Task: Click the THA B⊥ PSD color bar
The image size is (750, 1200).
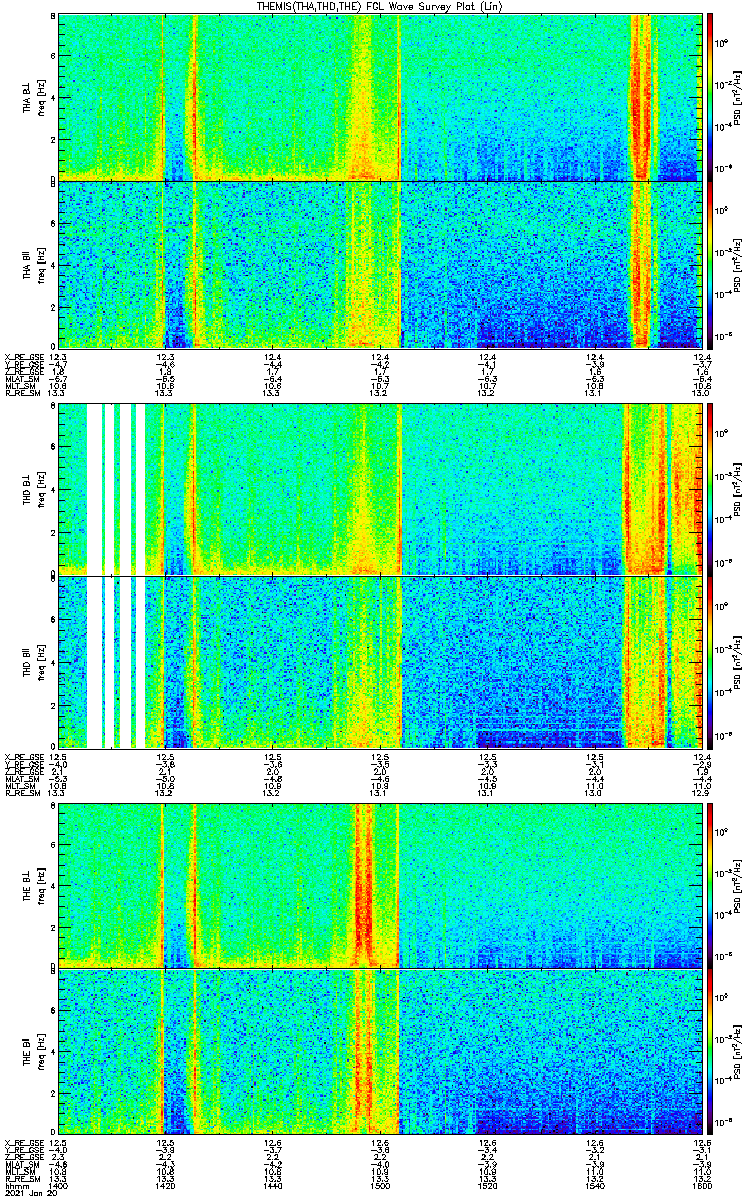Action: [x=711, y=96]
